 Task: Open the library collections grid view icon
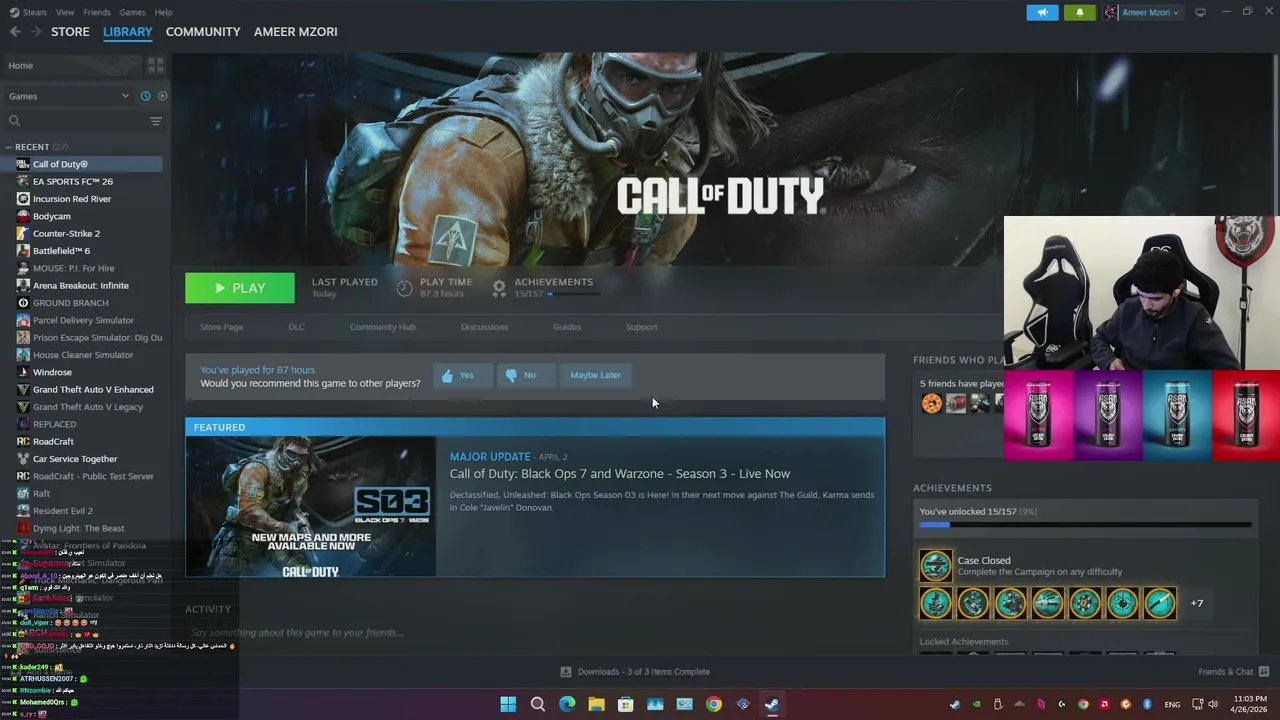pos(155,65)
